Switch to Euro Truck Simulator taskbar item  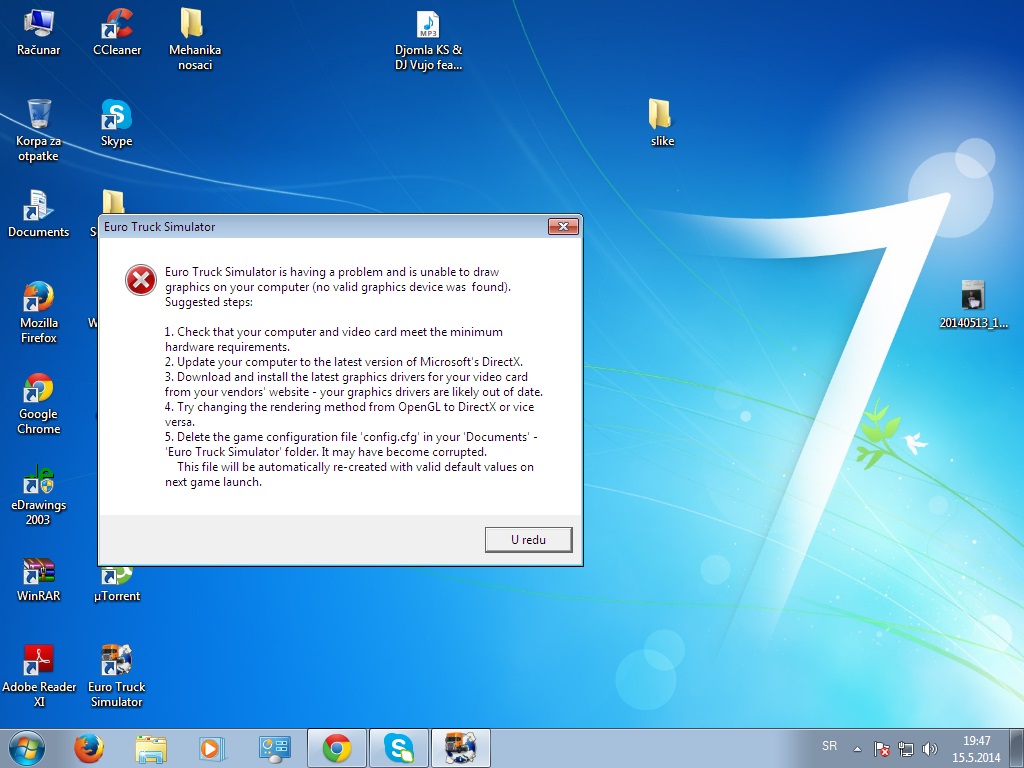[460, 748]
